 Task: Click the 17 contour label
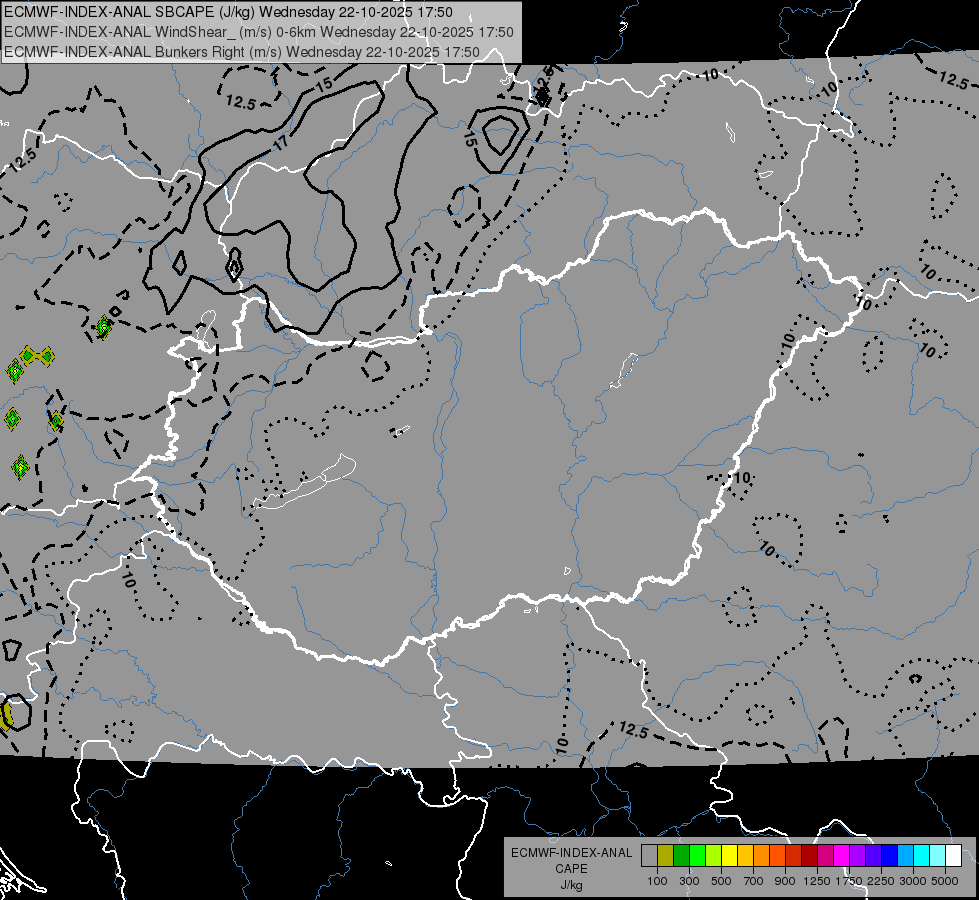tap(282, 143)
